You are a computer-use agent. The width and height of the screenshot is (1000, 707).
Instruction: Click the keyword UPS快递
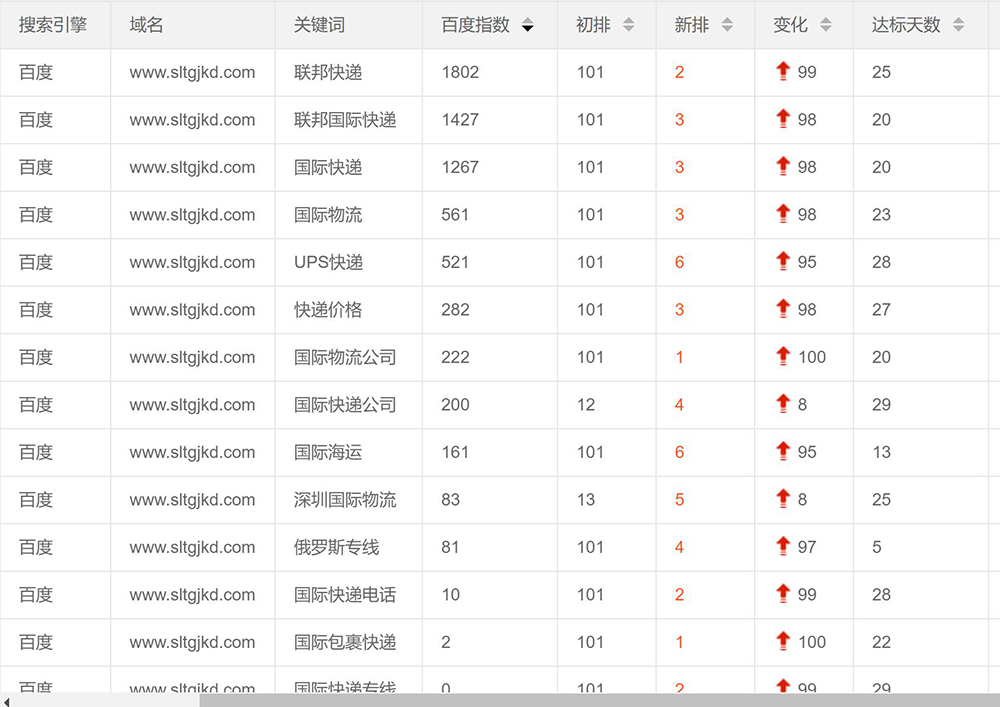[328, 262]
